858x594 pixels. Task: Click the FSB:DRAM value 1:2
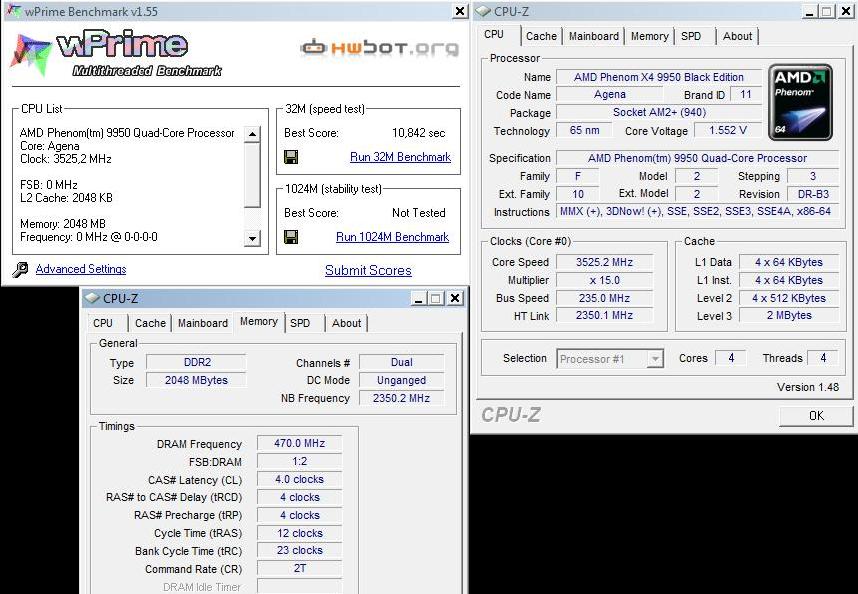click(299, 462)
